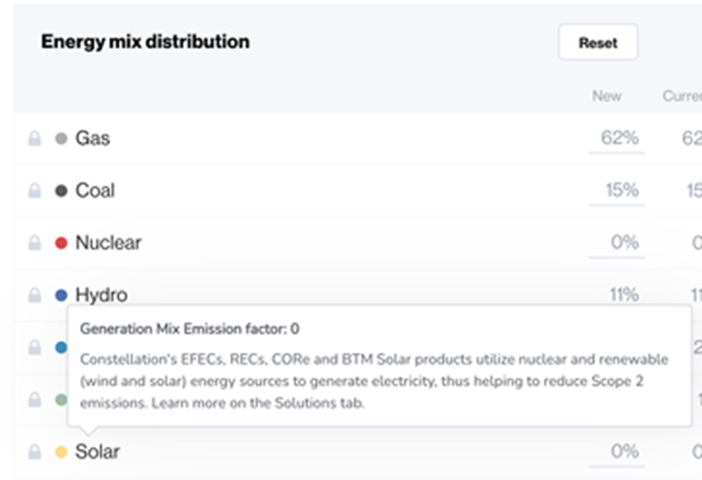
Task: Toggle the lock icon for Gas
Action: click(x=35, y=138)
